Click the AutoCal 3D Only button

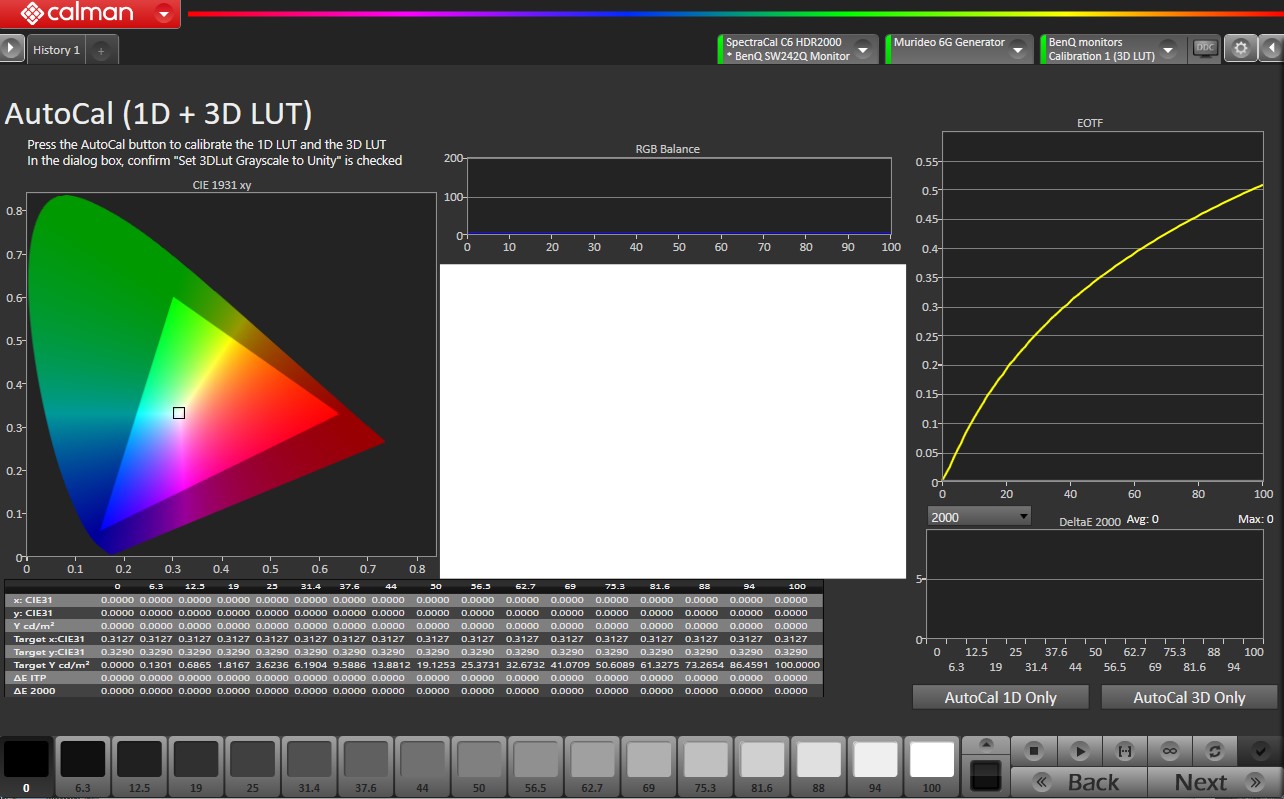point(1189,697)
